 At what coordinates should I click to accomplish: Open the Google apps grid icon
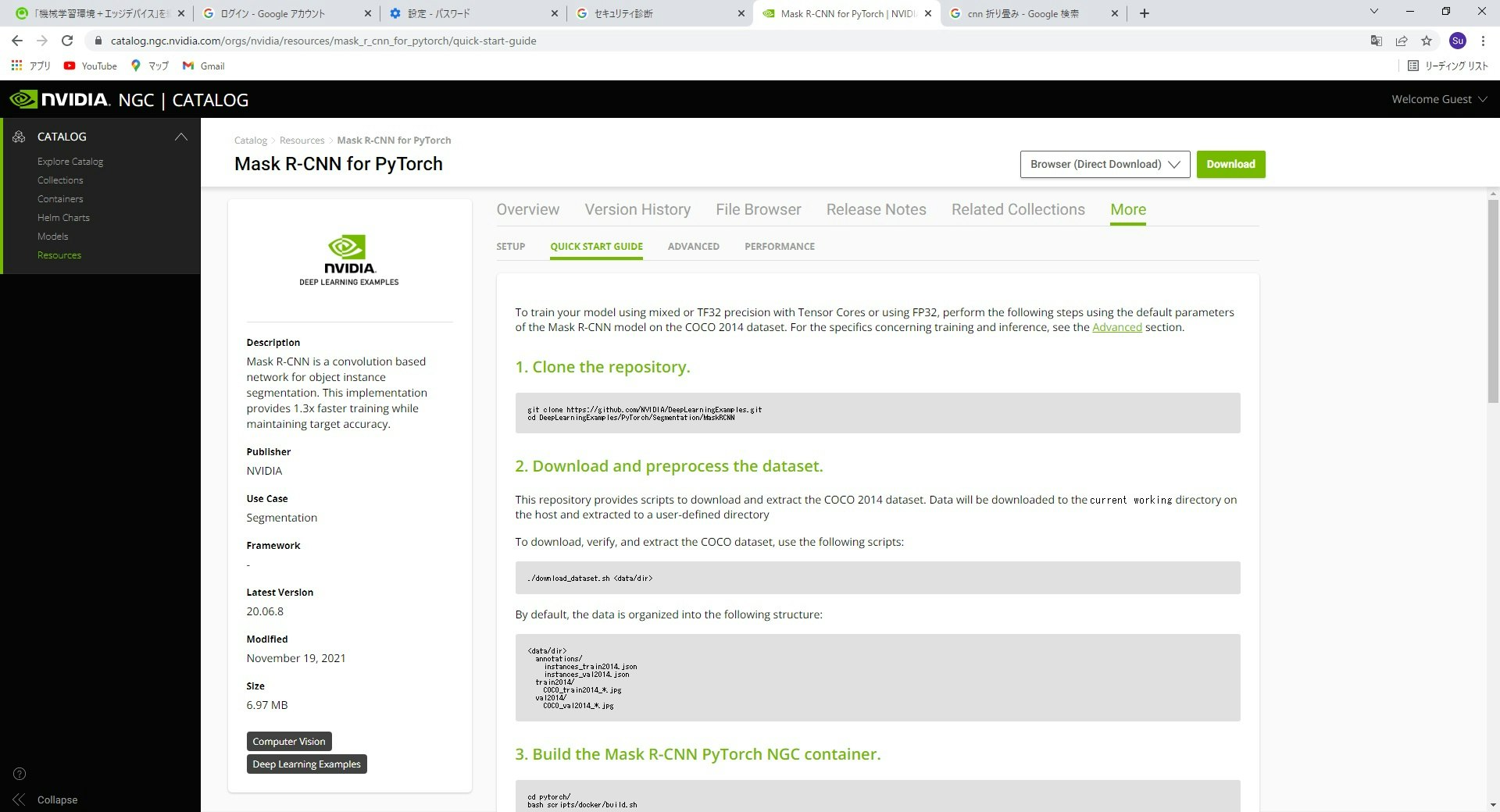click(x=16, y=66)
